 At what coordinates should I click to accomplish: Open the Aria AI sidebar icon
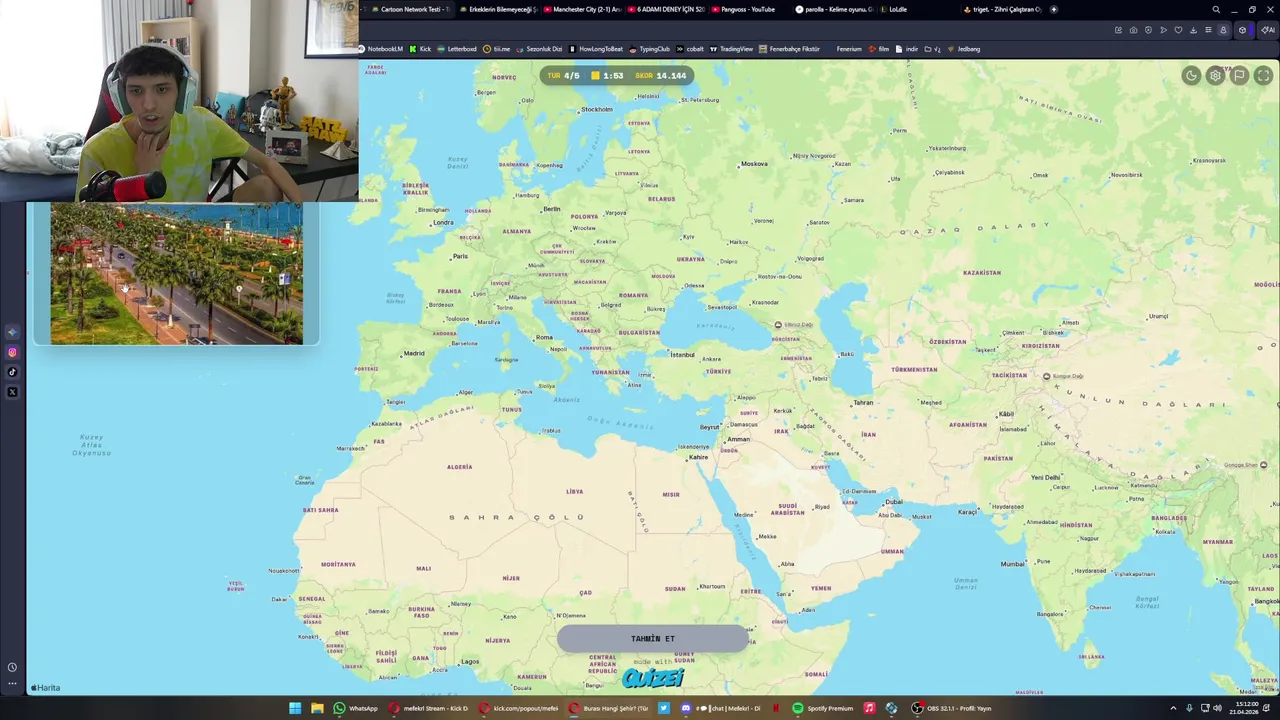tap(12, 332)
